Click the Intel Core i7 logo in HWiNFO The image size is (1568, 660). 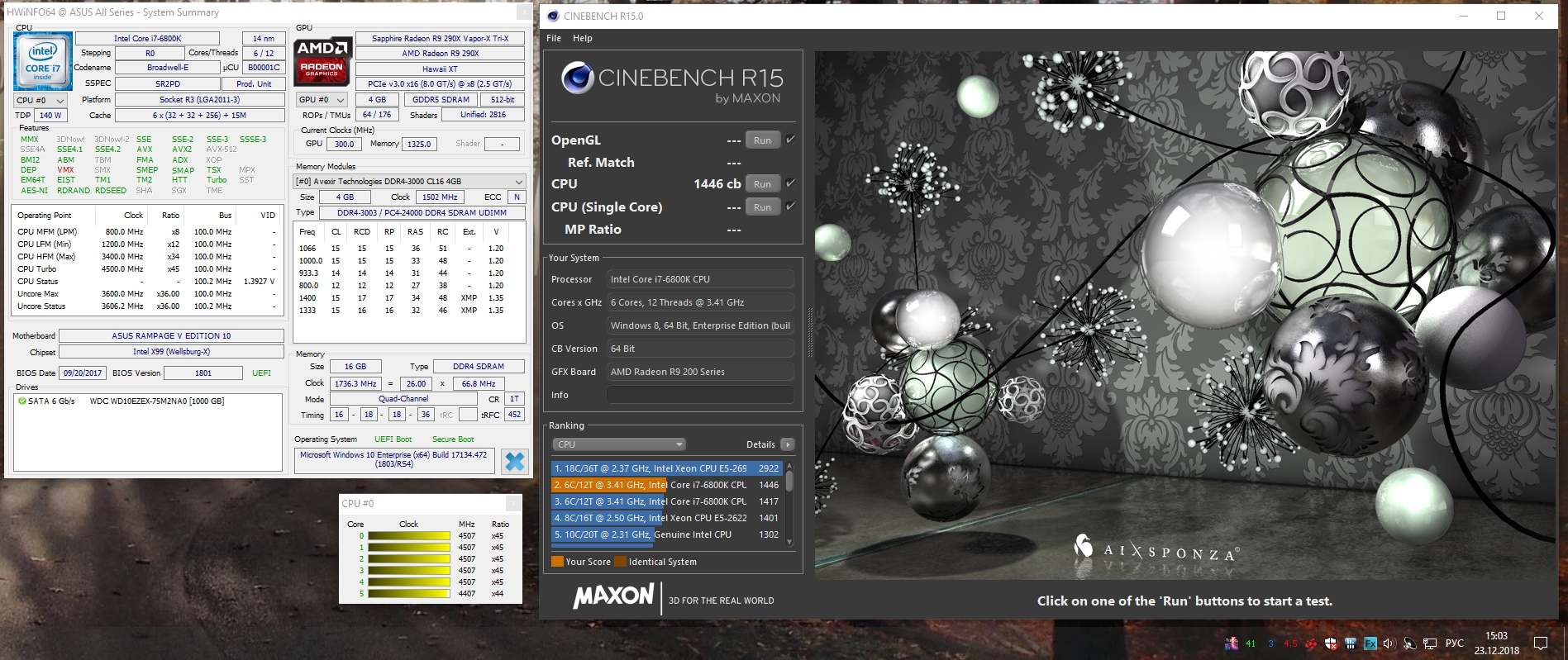(x=42, y=61)
